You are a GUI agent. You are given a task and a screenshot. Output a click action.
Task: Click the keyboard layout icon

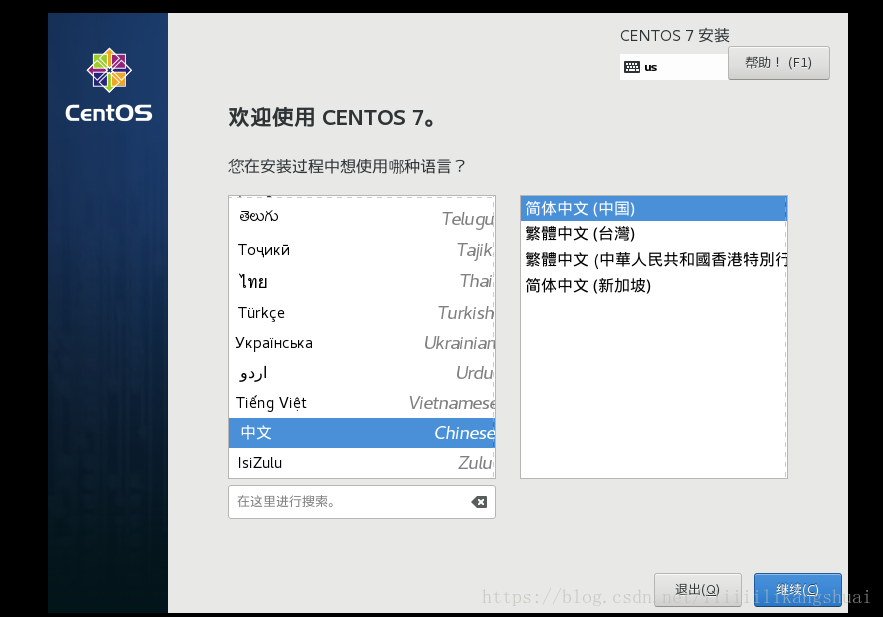pyautogui.click(x=632, y=67)
